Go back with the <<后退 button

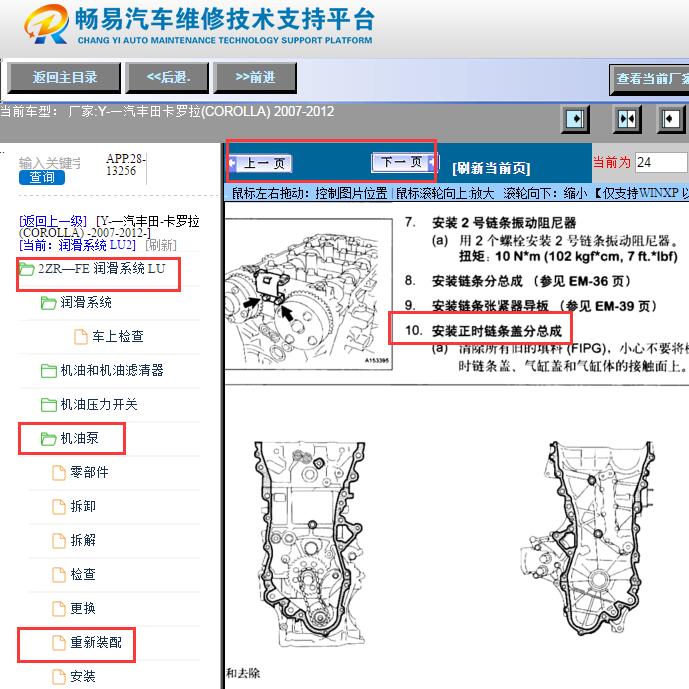click(167, 78)
